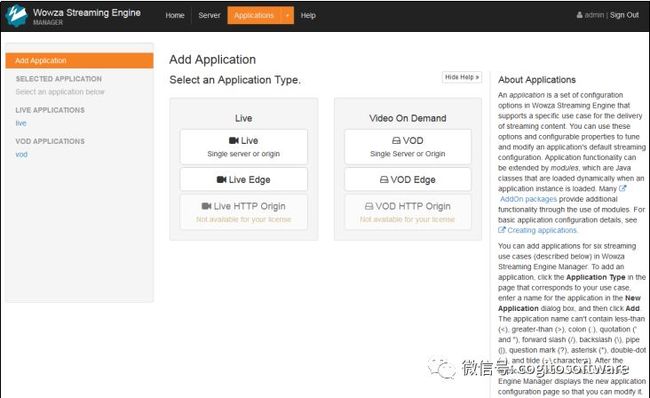Select the Applications menu tab
This screenshot has height=398, width=650.
pos(254,15)
